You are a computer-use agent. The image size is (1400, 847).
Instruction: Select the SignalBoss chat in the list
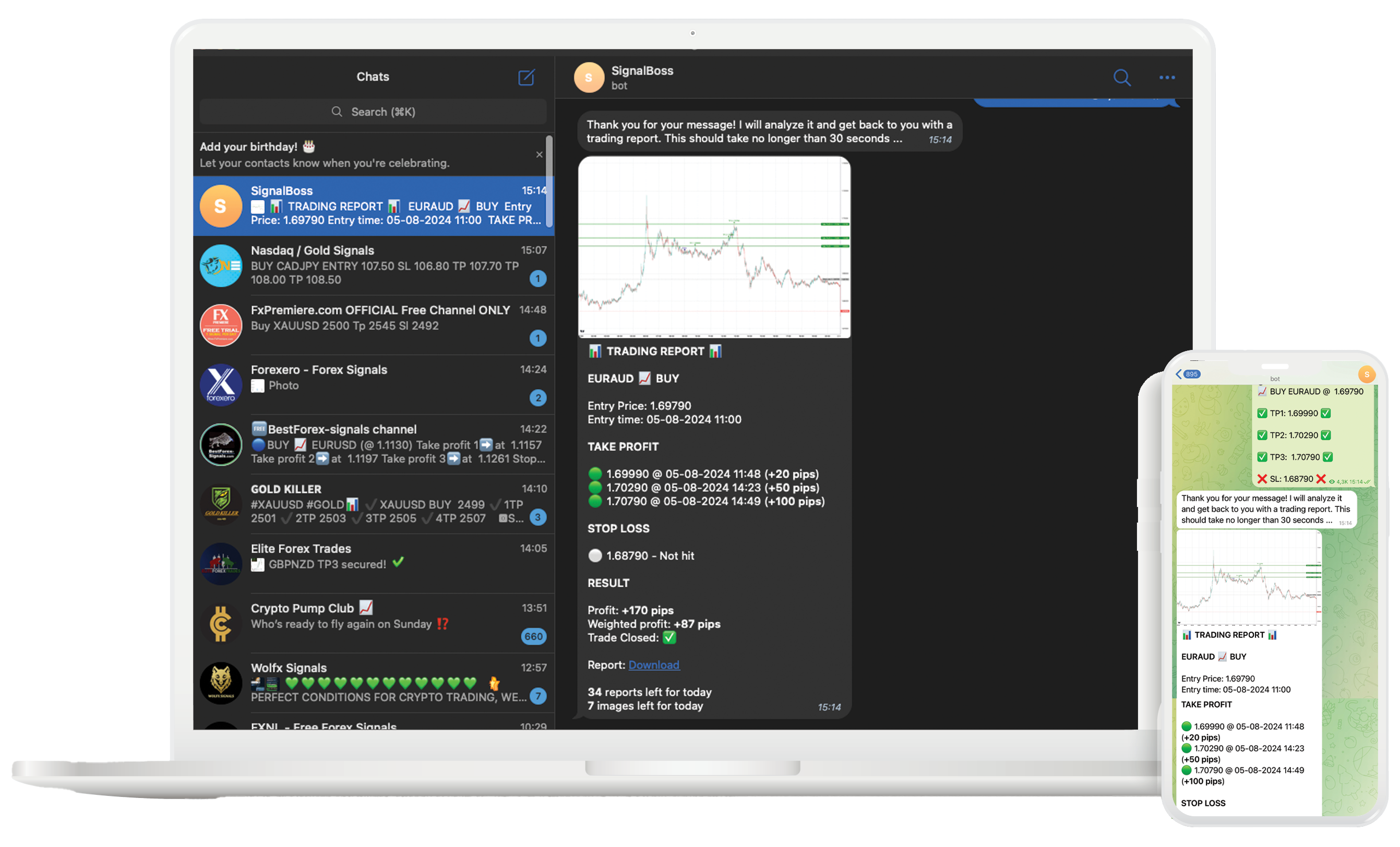point(373,205)
